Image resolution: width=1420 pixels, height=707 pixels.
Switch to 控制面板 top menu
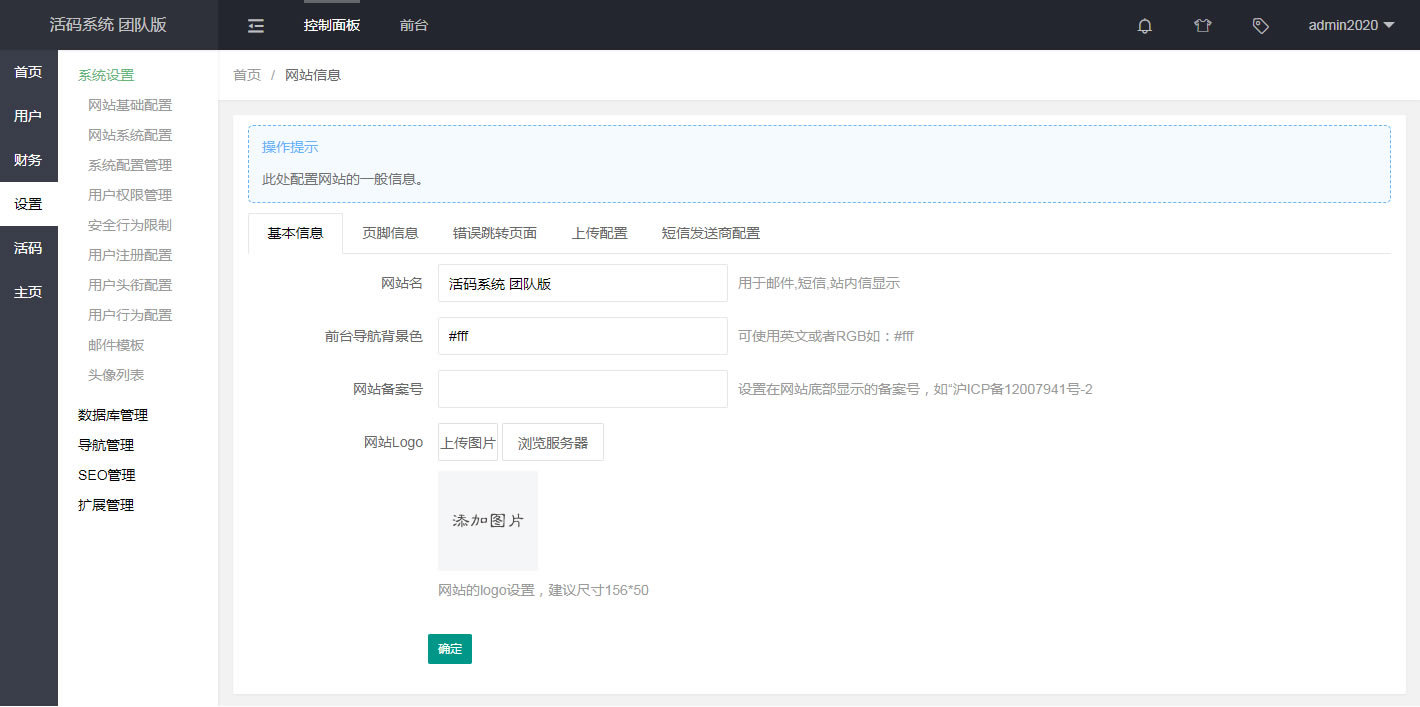point(332,25)
